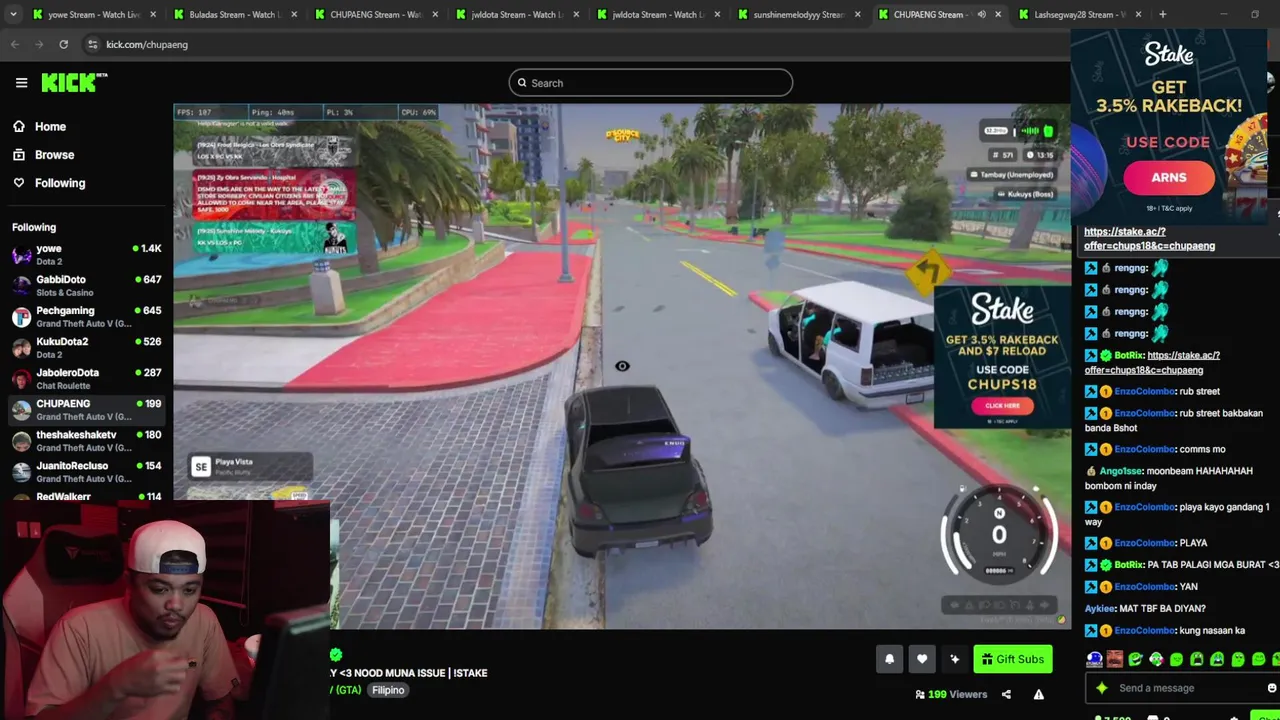Open JaboleroDota Chat Roulette channel
This screenshot has height=720, width=1280.
tap(85, 379)
